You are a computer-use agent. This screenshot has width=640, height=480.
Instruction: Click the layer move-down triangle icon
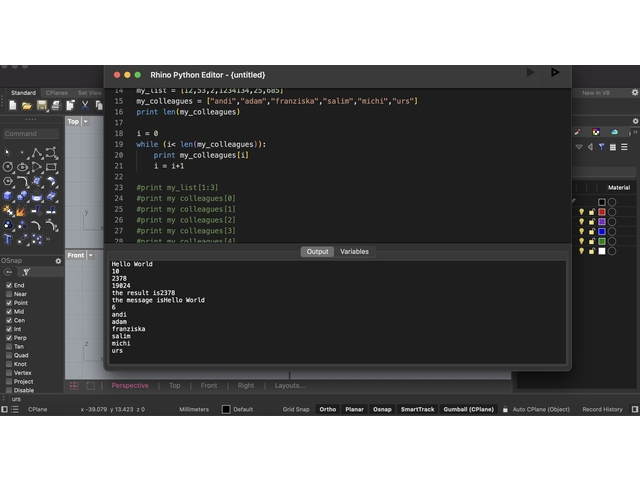tap(579, 147)
